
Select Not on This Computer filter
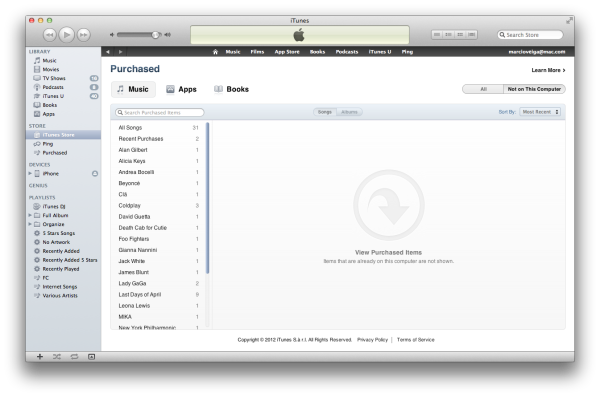tap(534, 89)
